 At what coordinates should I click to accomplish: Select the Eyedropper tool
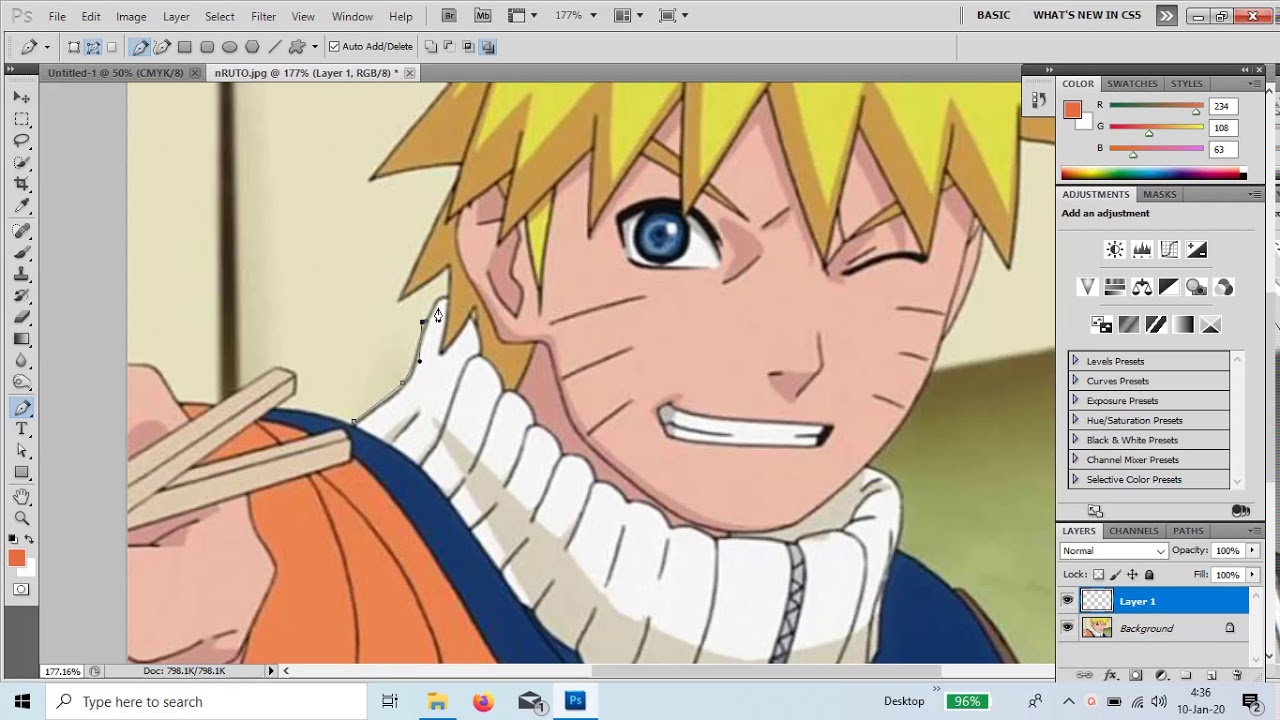pyautogui.click(x=21, y=206)
